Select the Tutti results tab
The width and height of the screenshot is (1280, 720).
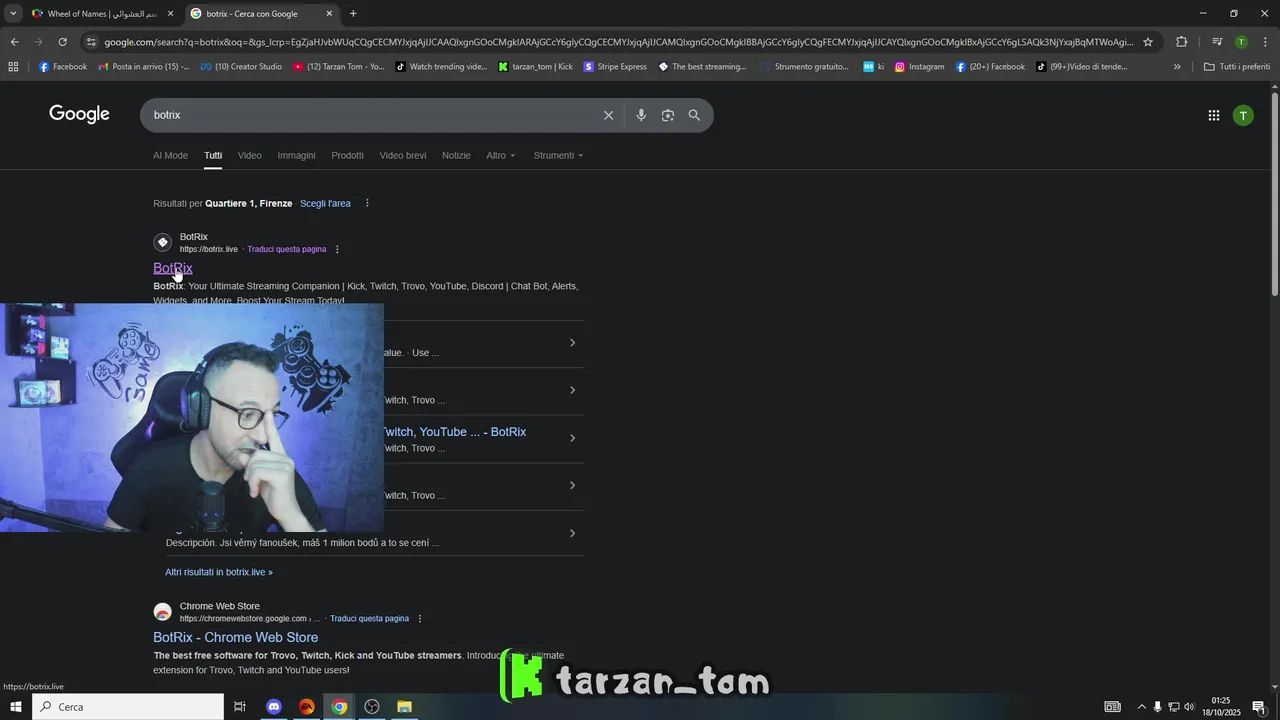(213, 155)
